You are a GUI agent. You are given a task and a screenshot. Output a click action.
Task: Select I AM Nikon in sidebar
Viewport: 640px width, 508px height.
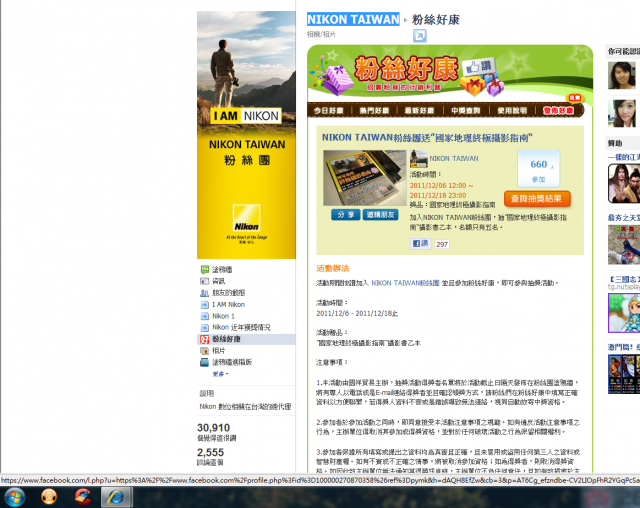(x=228, y=304)
